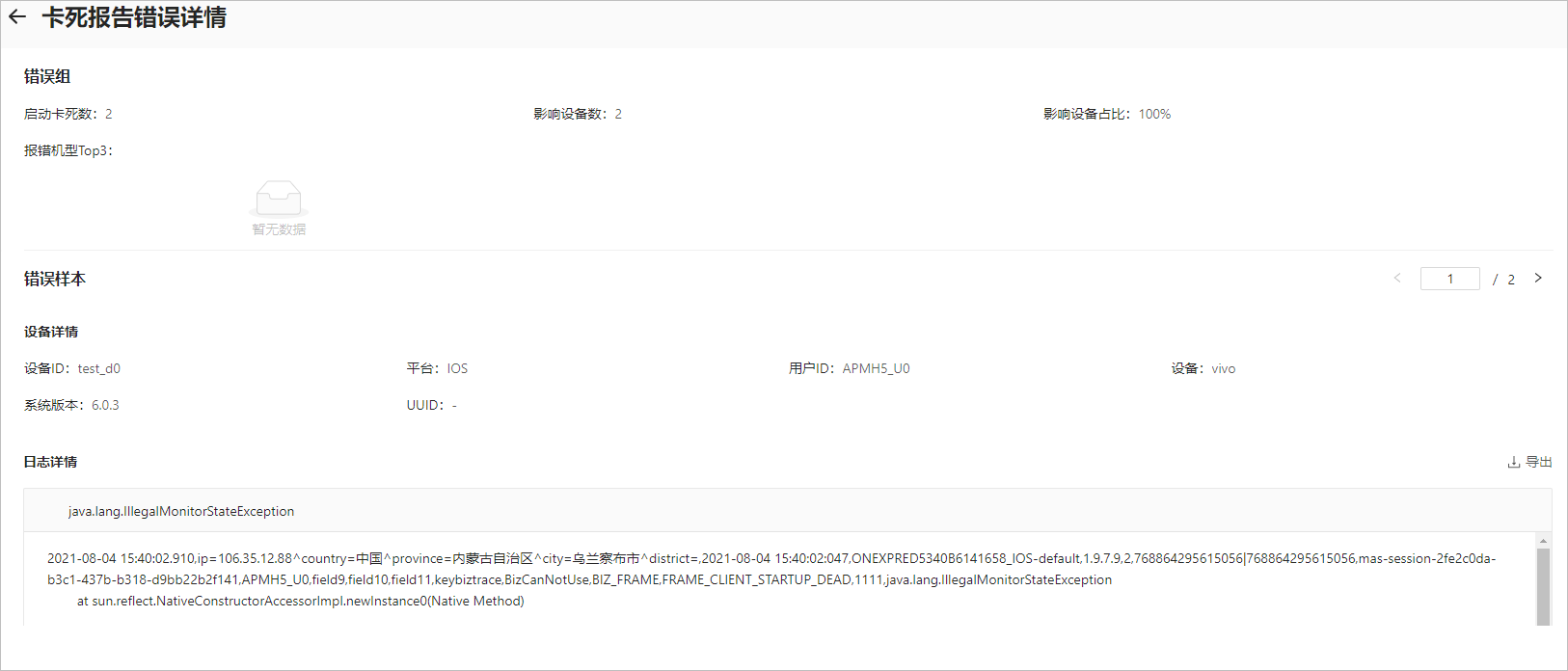This screenshot has width=1568, height=671.
Task: Click the 启动卡死数 value 2
Action: pyautogui.click(x=109, y=114)
